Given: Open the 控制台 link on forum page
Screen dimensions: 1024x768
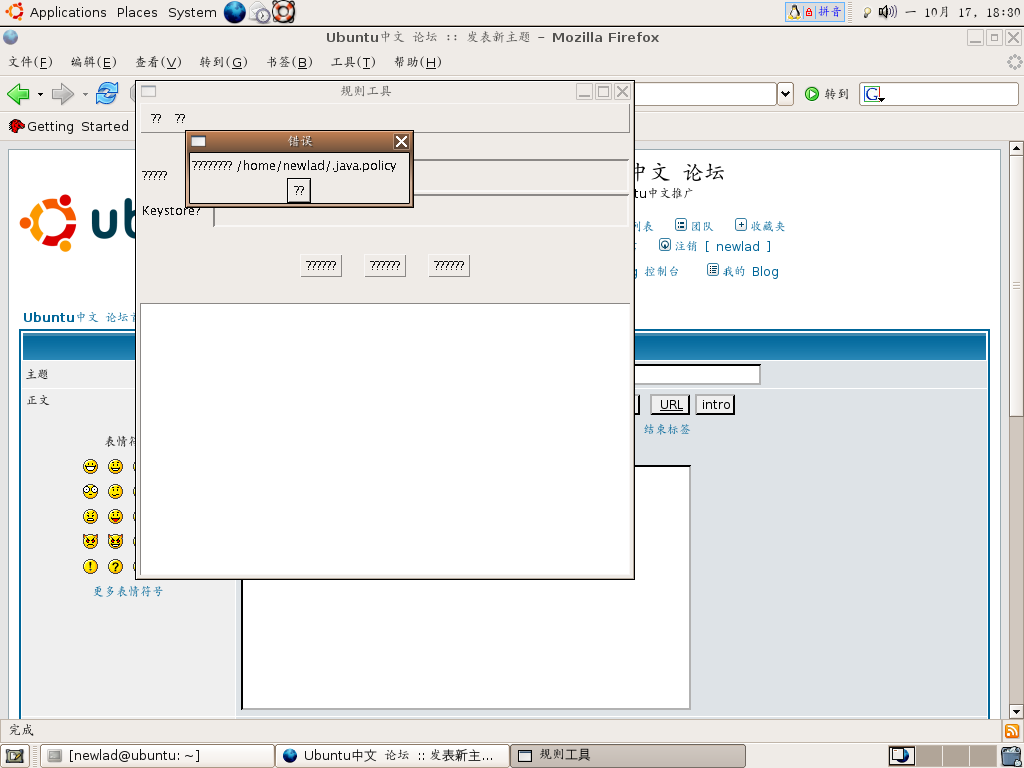Looking at the screenshot, I should tap(662, 272).
